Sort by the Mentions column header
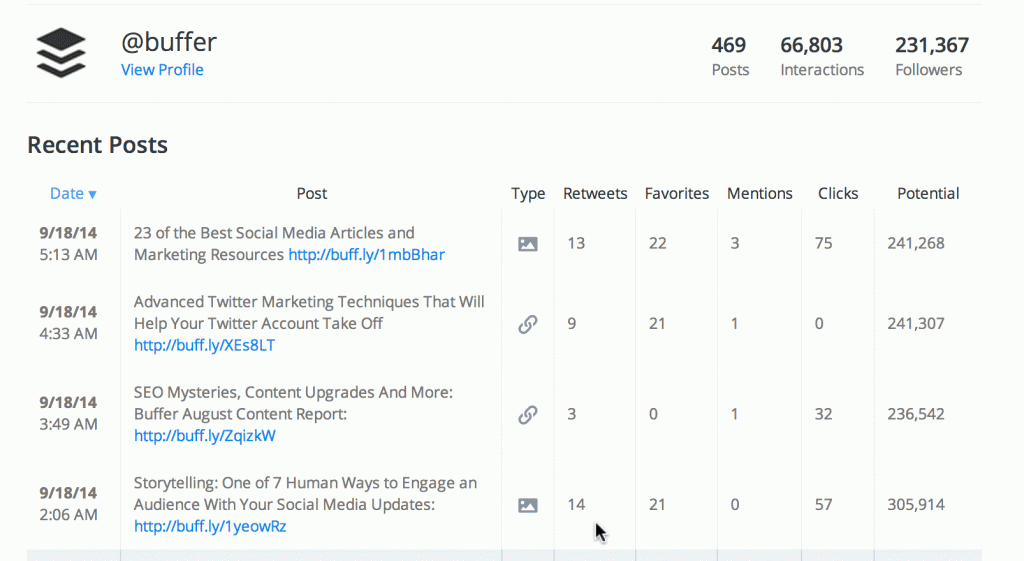Image resolution: width=1024 pixels, height=561 pixels. click(x=759, y=194)
